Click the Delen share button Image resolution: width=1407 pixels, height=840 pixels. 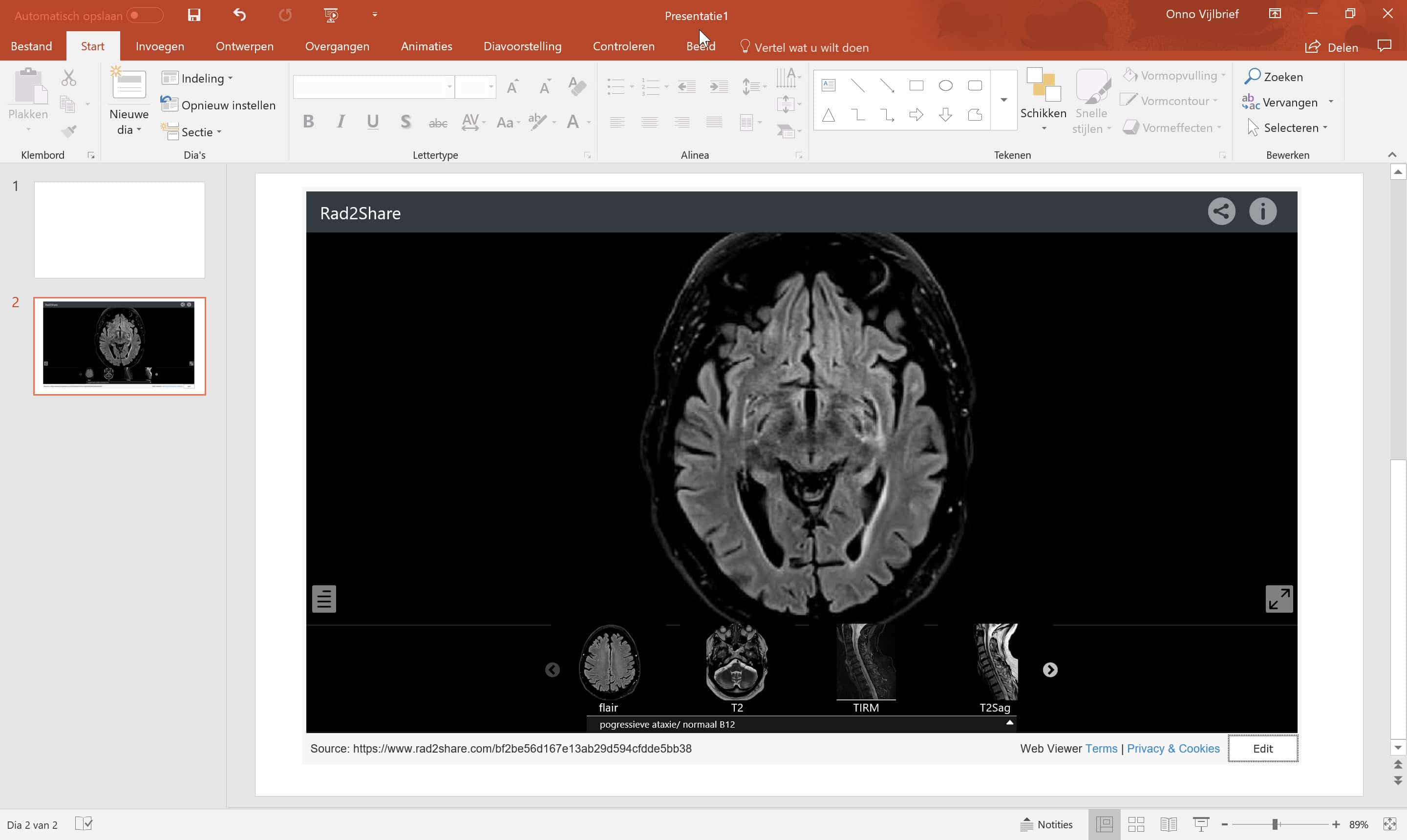coord(1331,47)
